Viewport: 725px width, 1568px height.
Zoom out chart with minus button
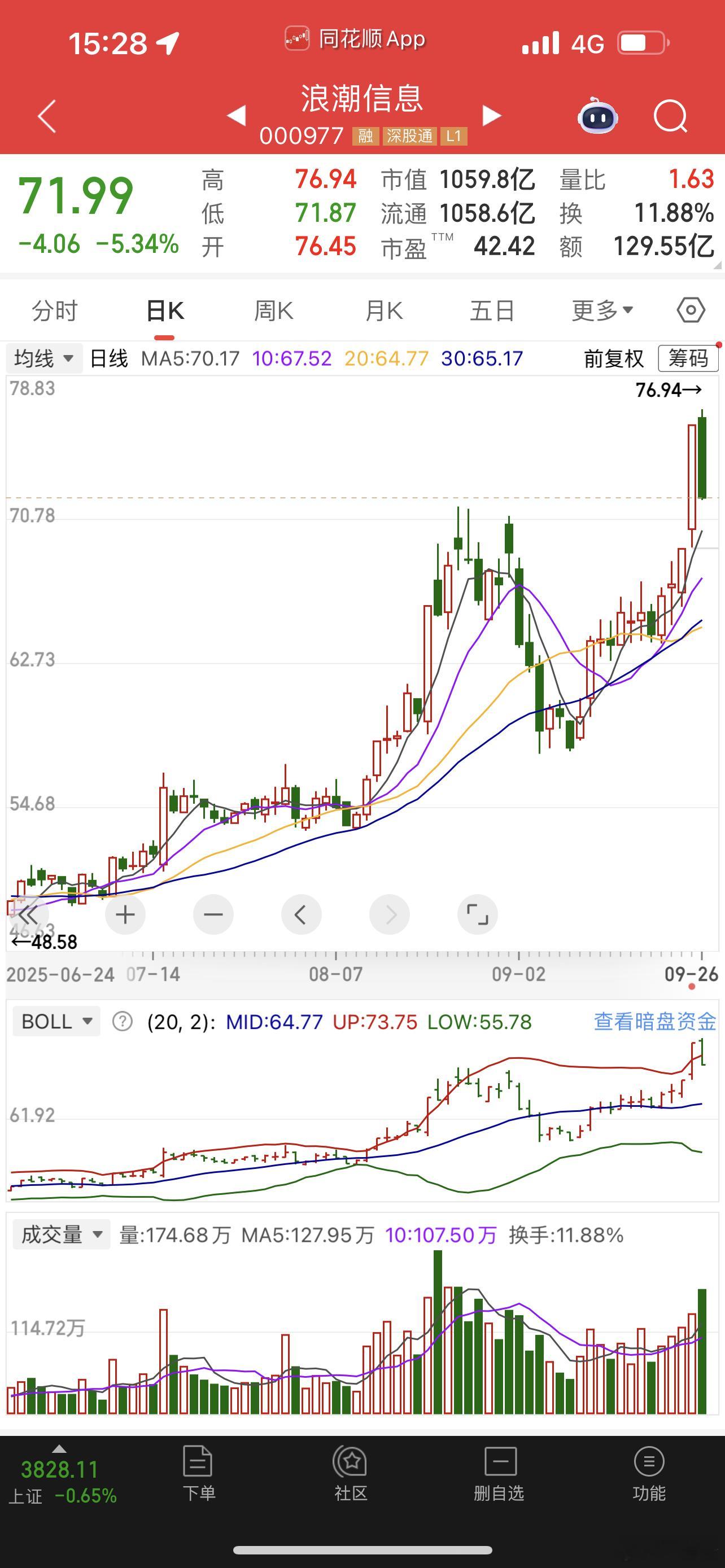pyautogui.click(x=213, y=914)
